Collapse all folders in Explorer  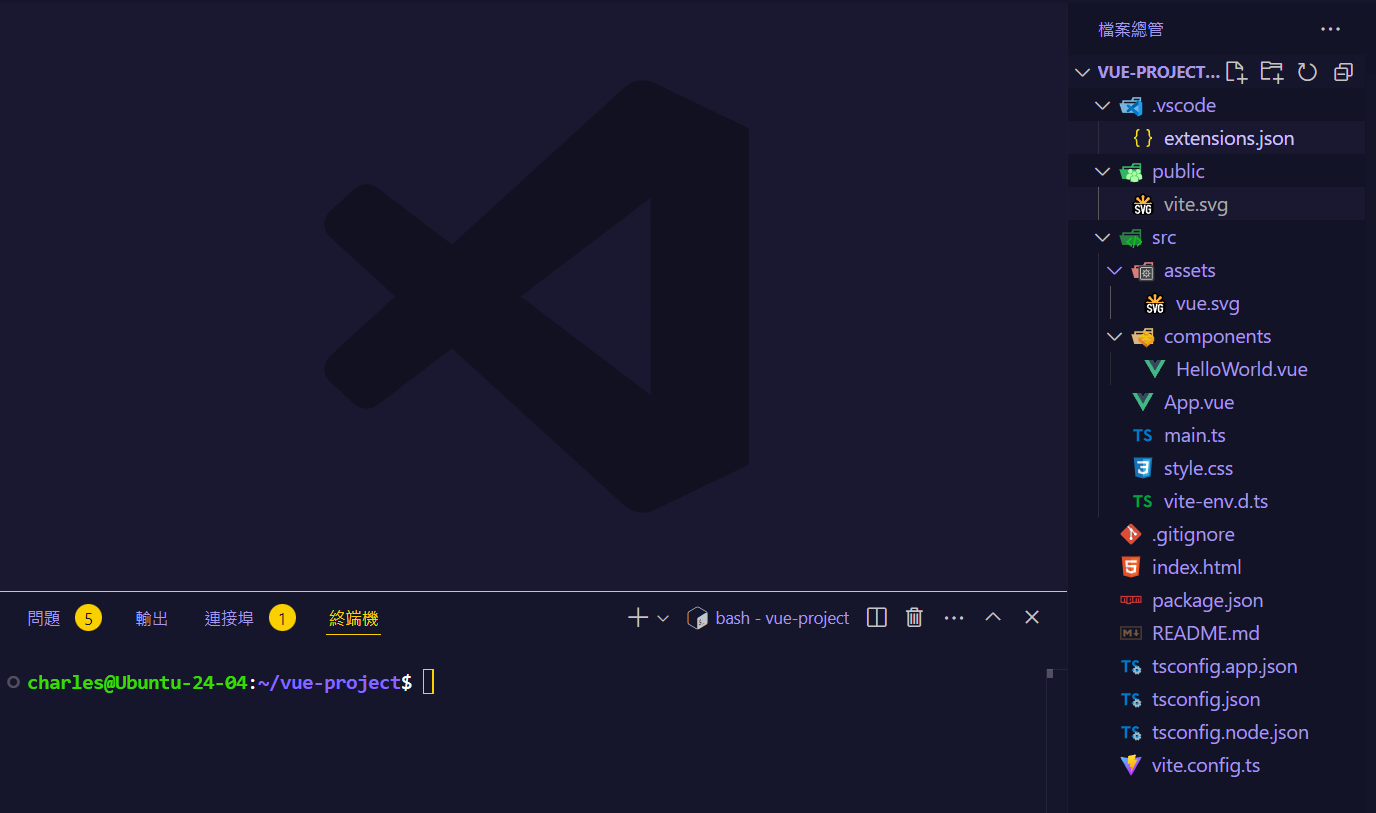[x=1343, y=71]
